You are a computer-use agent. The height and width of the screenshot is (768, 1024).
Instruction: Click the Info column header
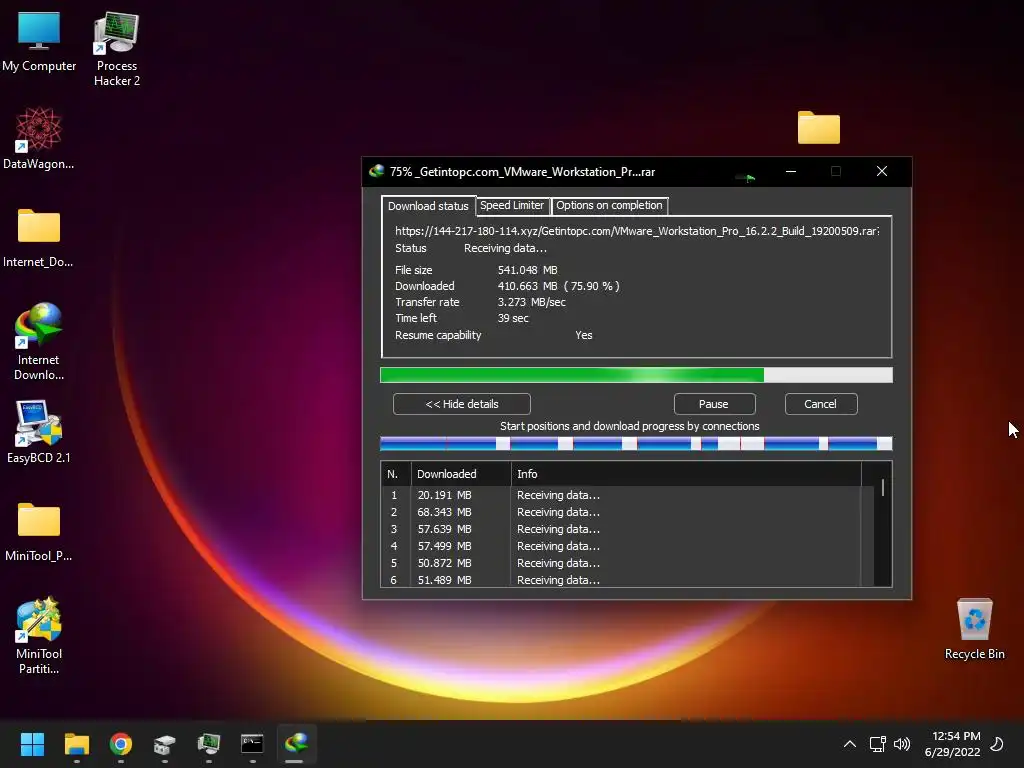click(686, 473)
